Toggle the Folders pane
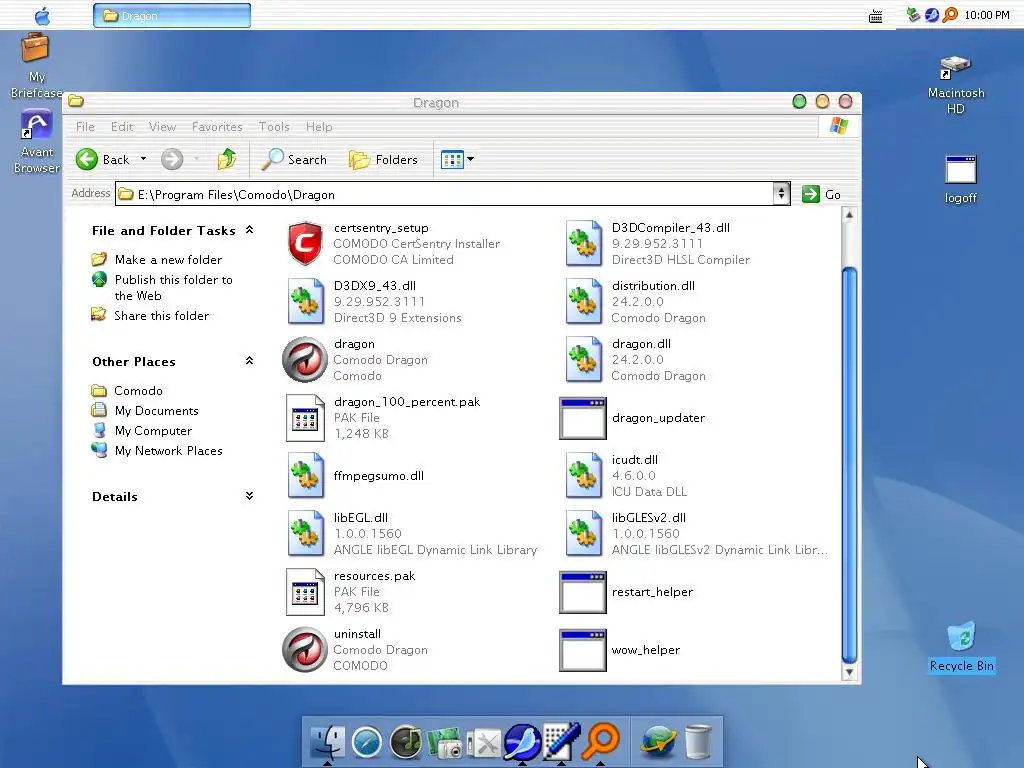 pos(383,159)
